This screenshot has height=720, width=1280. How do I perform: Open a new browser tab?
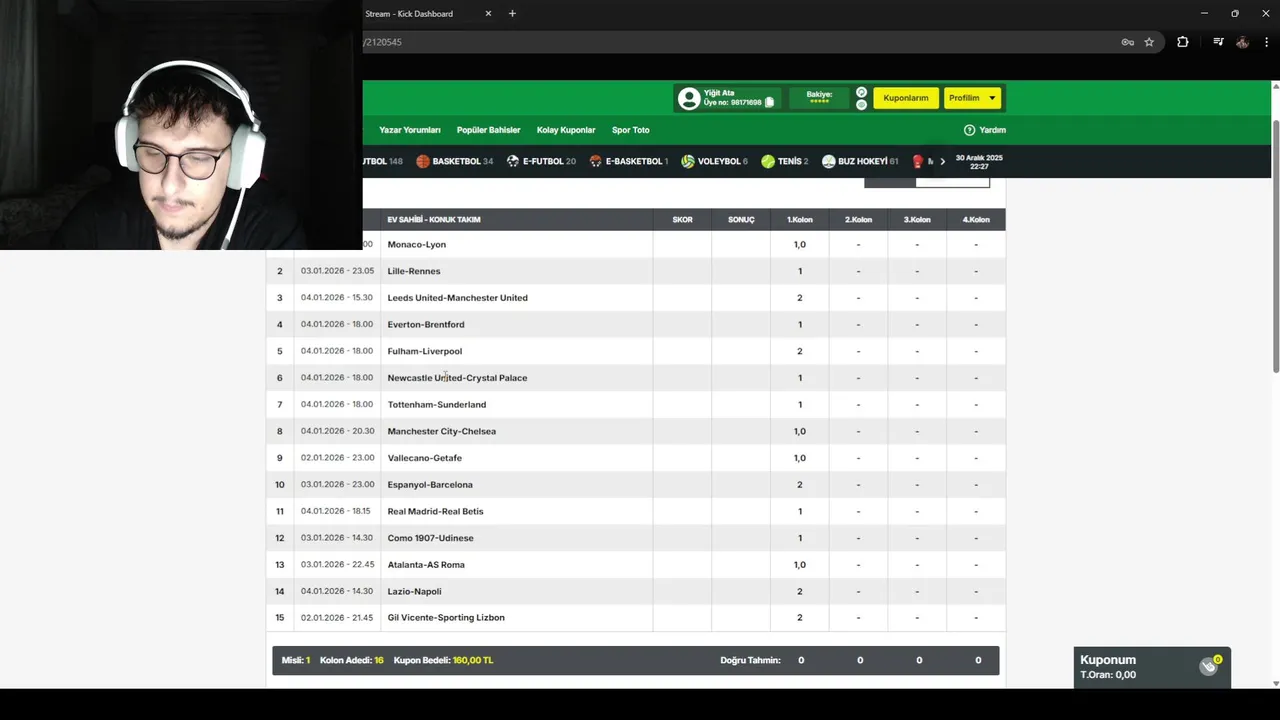tap(512, 14)
